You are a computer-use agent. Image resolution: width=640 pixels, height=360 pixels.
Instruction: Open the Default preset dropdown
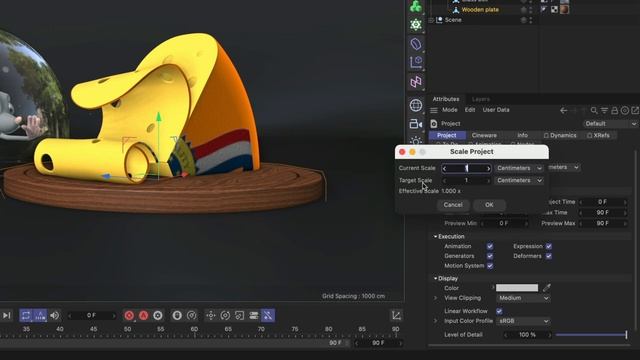click(x=610, y=123)
